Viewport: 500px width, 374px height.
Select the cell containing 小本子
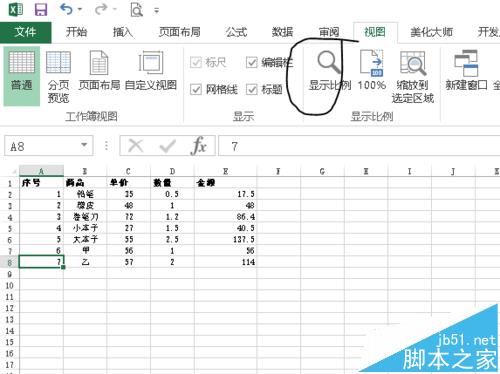pos(85,228)
